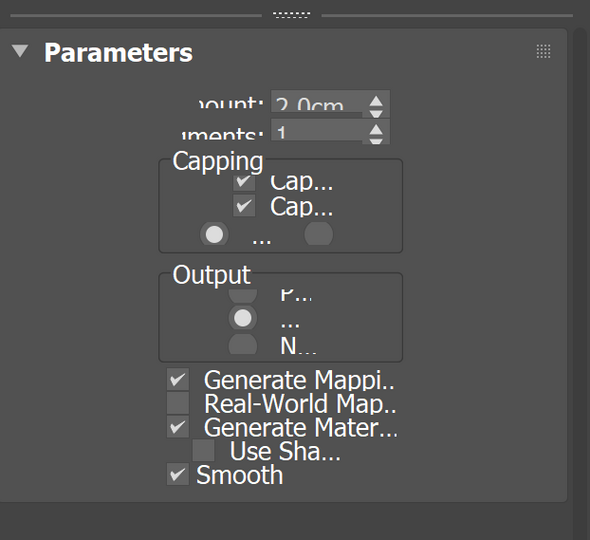The height and width of the screenshot is (540, 590).
Task: Select the middle Output radio button
Action: click(x=243, y=318)
